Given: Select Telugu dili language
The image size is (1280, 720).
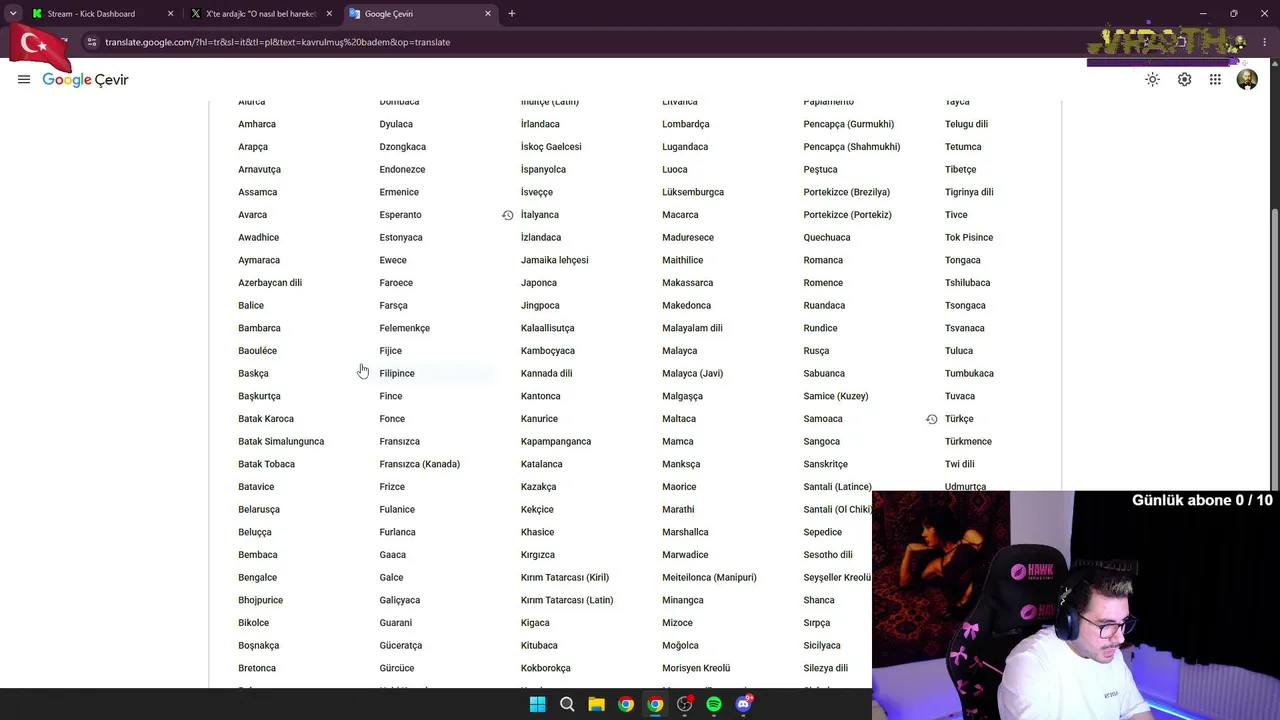Looking at the screenshot, I should pos(966,124).
